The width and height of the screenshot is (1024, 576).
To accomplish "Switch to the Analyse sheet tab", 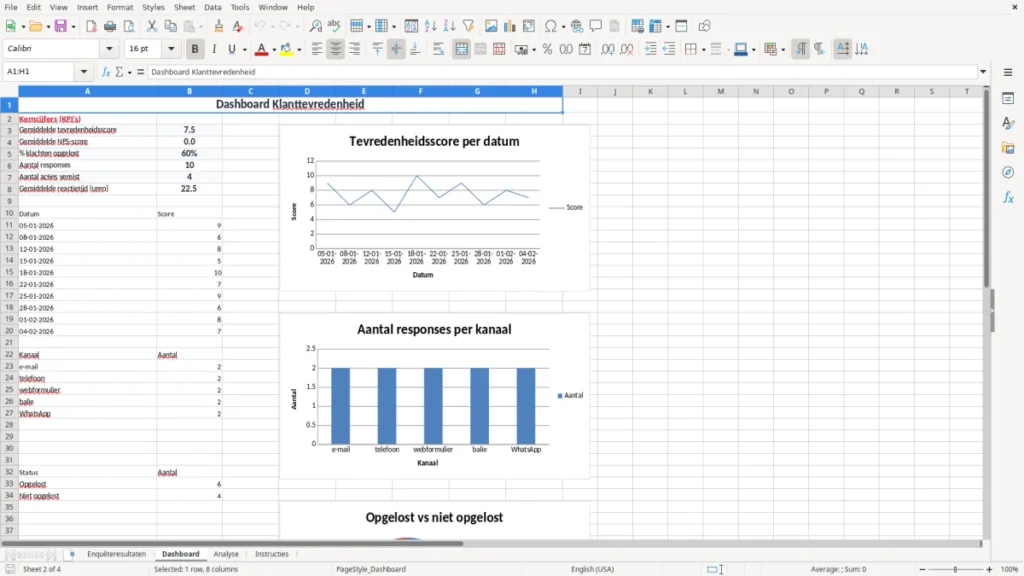I will click(226, 554).
